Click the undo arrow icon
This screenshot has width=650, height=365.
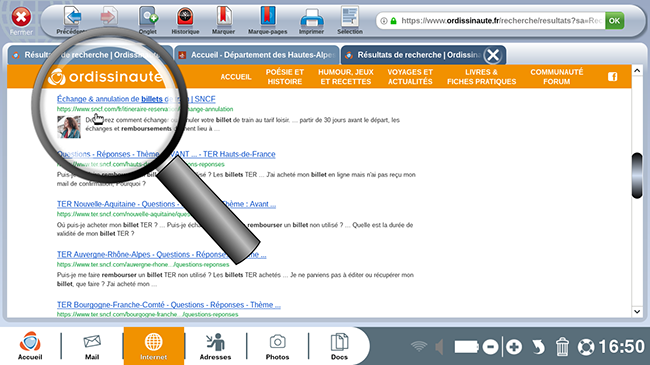[538, 347]
